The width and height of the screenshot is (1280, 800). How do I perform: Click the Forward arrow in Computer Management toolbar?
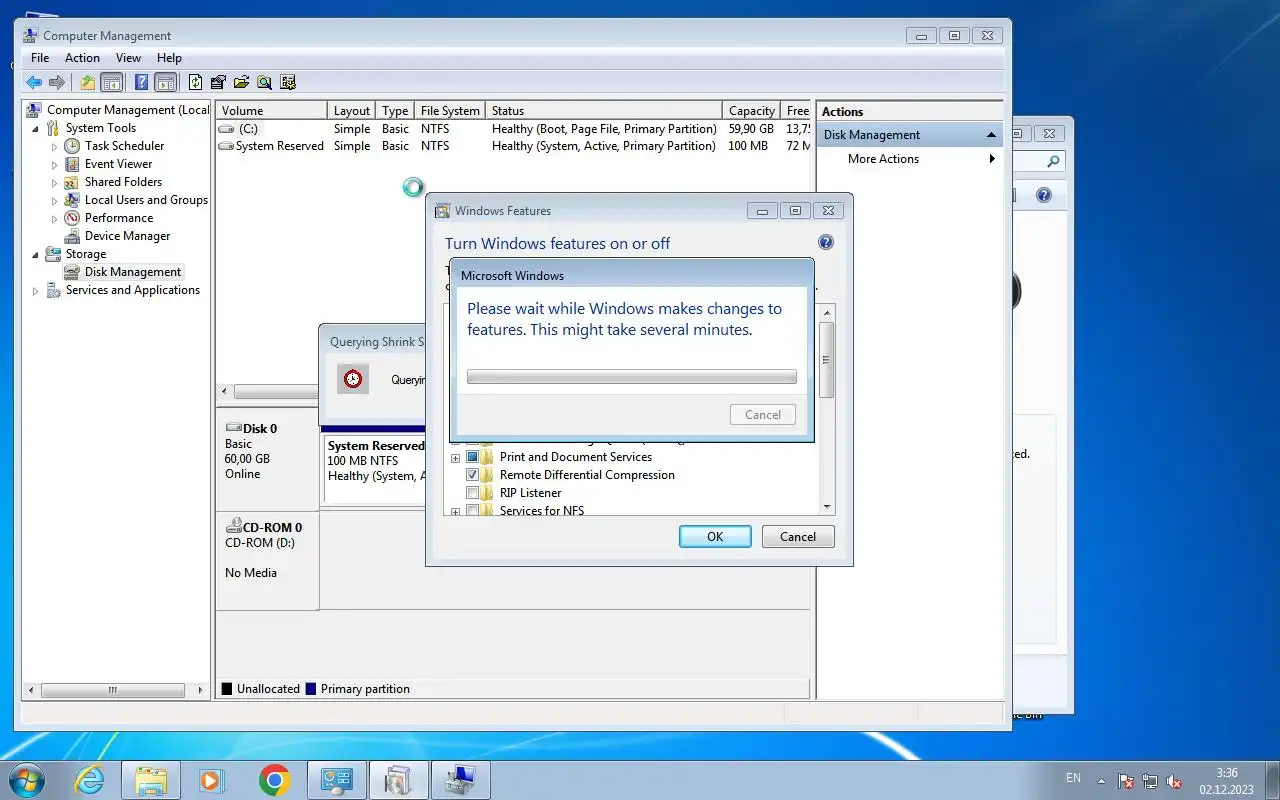point(57,82)
